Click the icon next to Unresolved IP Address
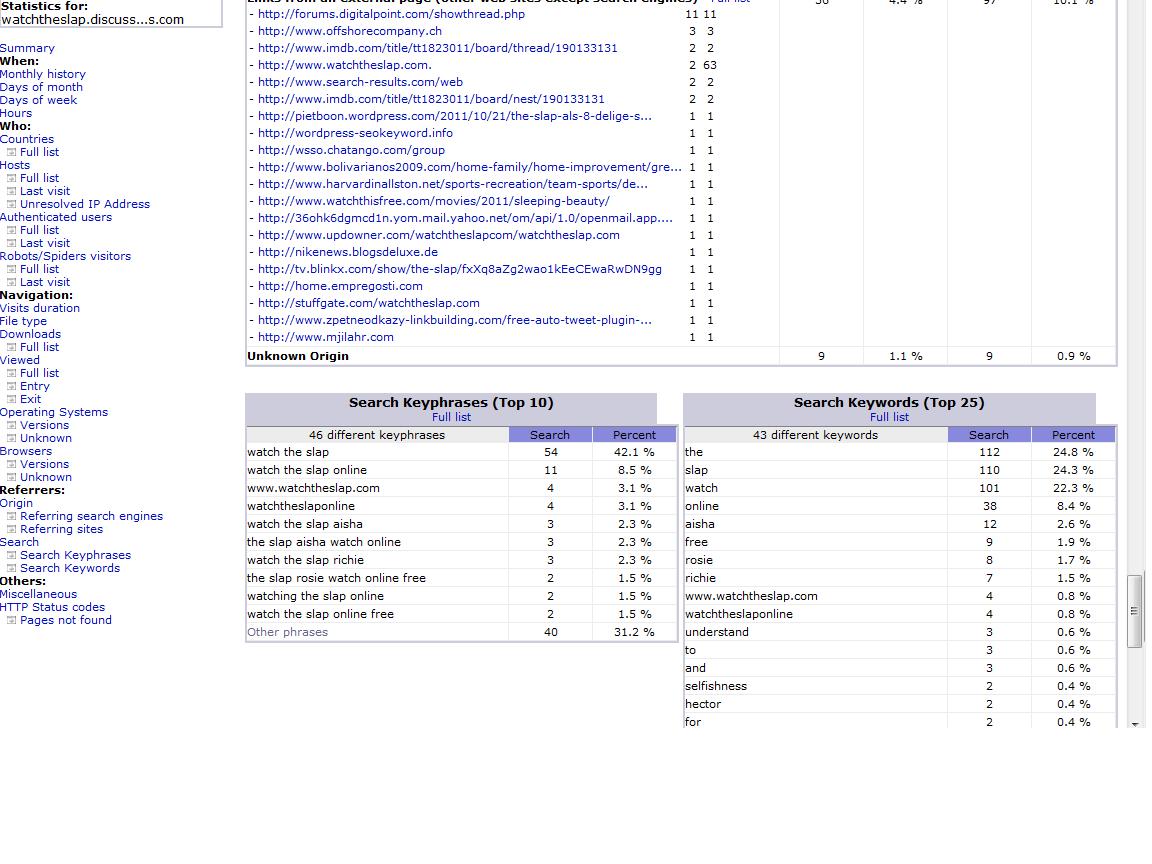Viewport: 1152px width, 864px height. [12, 204]
